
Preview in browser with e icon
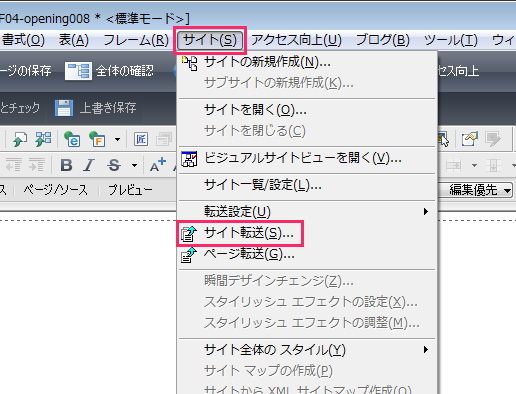pyautogui.click(x=72, y=139)
